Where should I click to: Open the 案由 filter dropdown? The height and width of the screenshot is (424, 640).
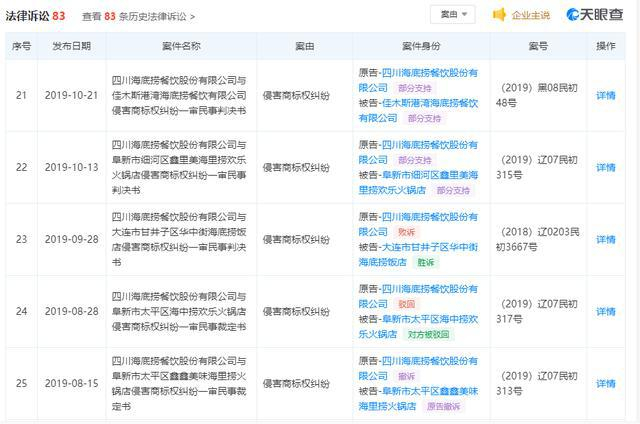453,15
